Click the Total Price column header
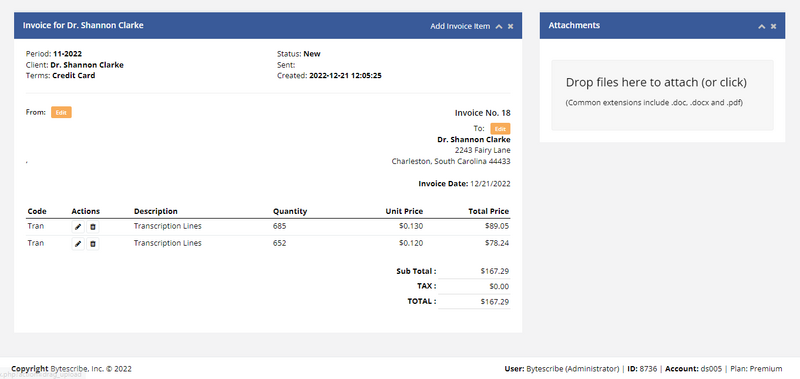 coord(489,211)
